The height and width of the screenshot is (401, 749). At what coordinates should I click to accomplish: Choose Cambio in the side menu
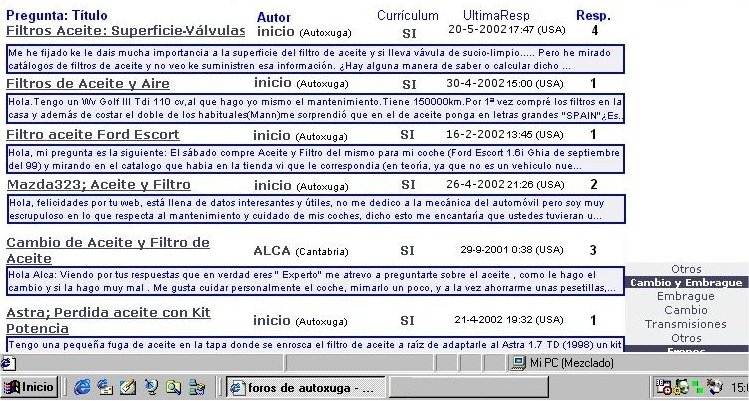[x=686, y=310]
